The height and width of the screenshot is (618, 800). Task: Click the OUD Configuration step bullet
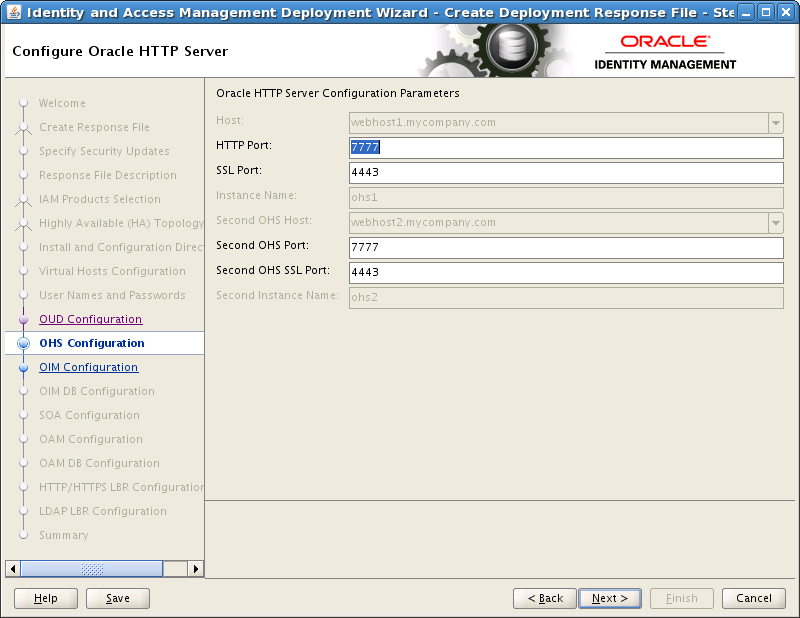[x=23, y=319]
